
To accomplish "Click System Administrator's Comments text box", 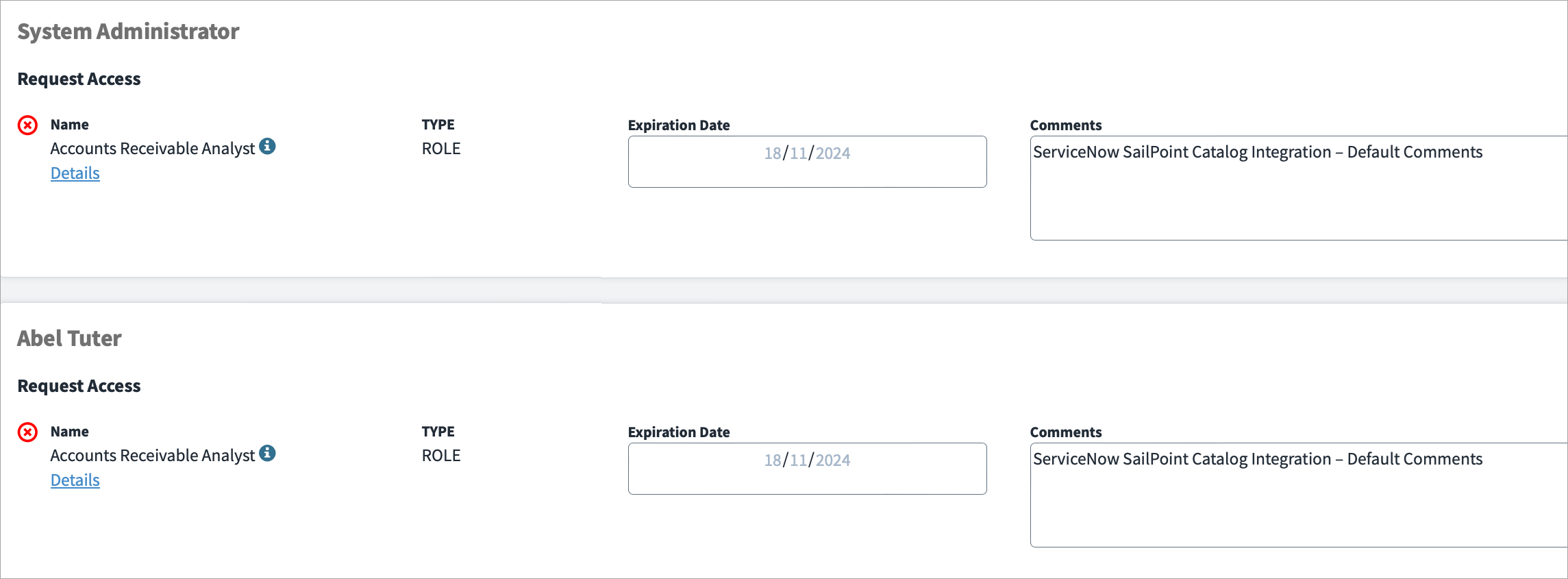I will tap(1299, 188).
